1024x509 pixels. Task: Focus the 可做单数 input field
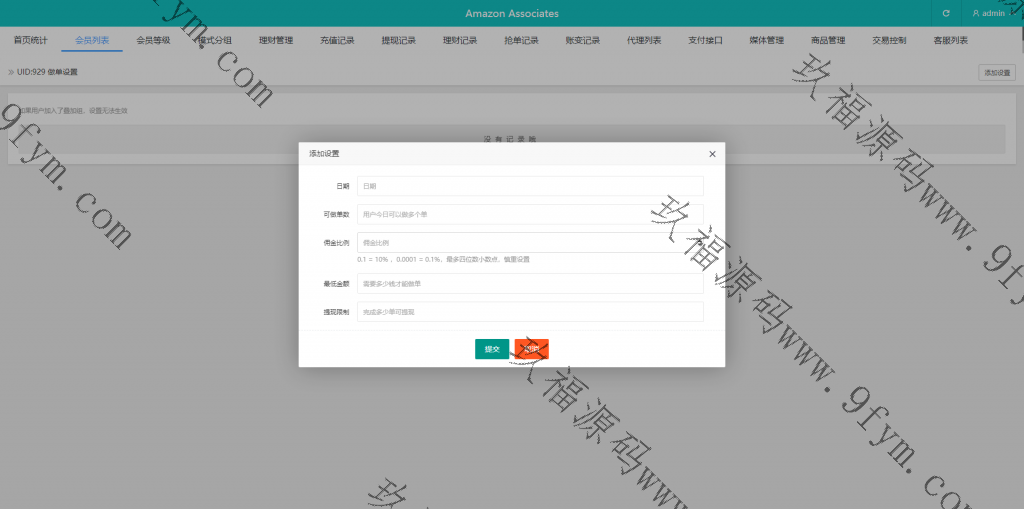click(530, 214)
